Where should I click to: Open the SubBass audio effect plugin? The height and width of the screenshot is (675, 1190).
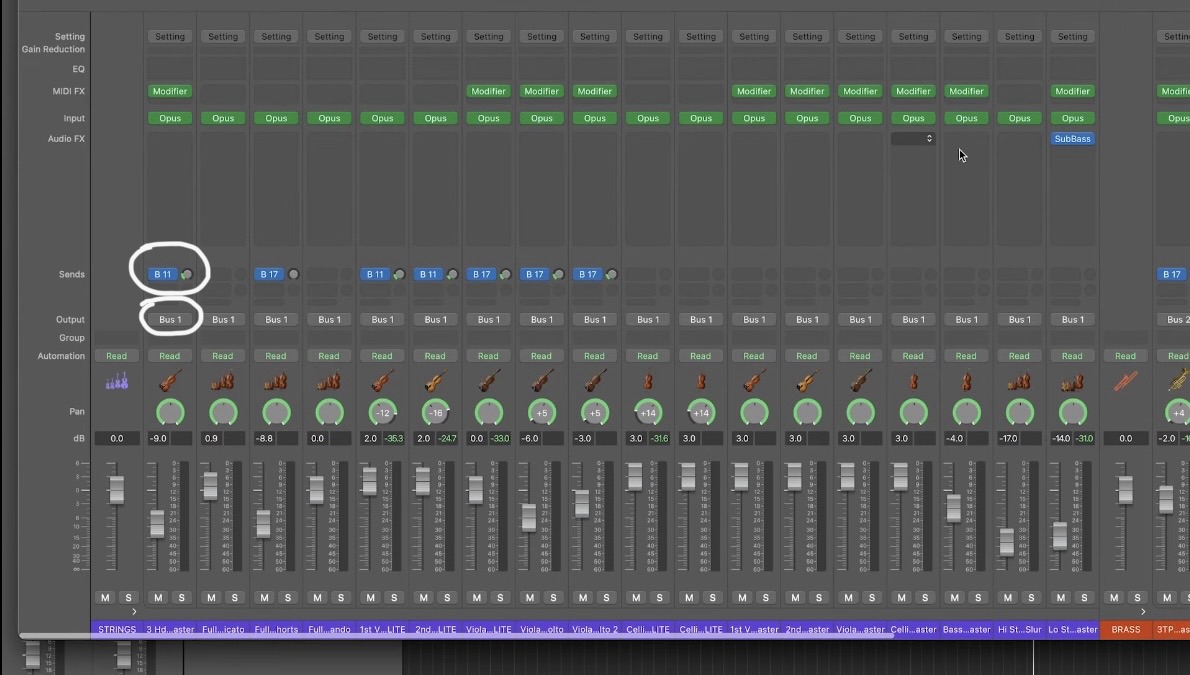click(1072, 139)
